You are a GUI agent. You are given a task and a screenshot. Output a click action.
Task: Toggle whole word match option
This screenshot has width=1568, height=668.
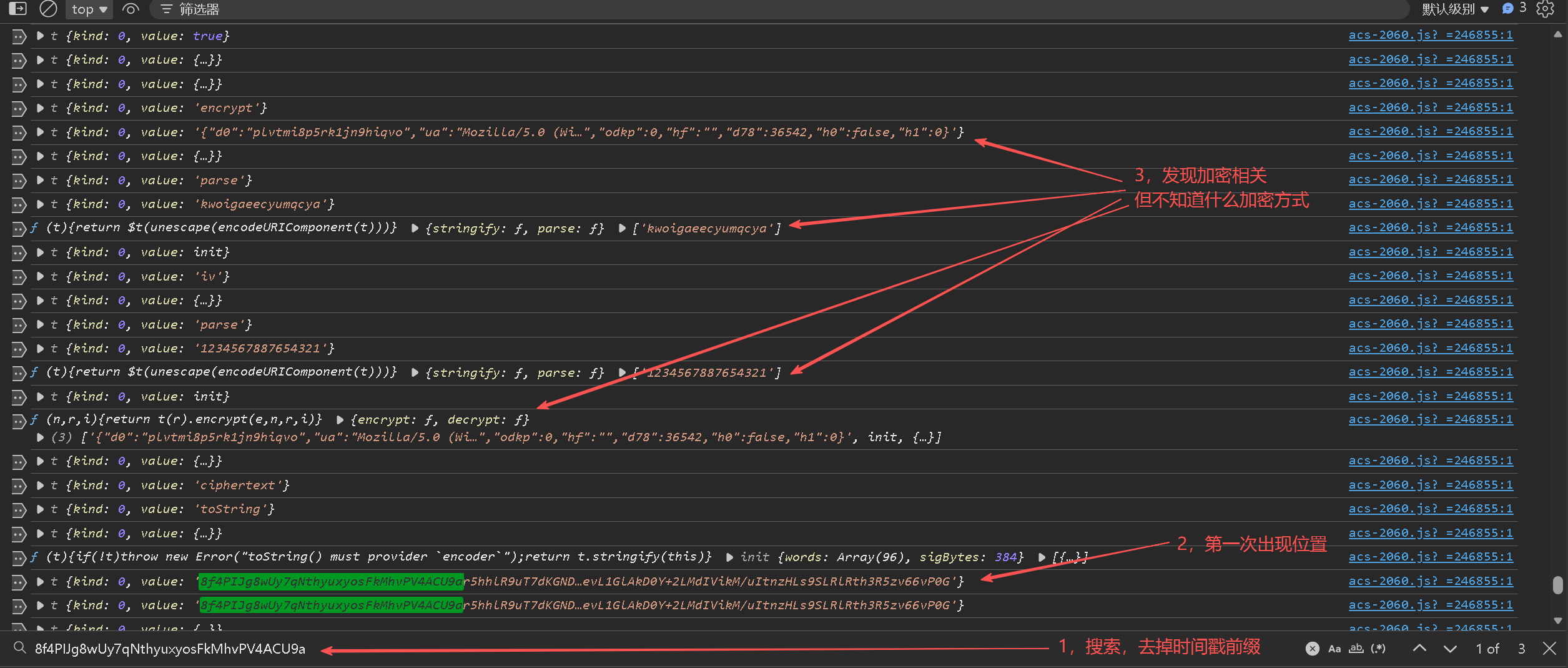(1356, 649)
